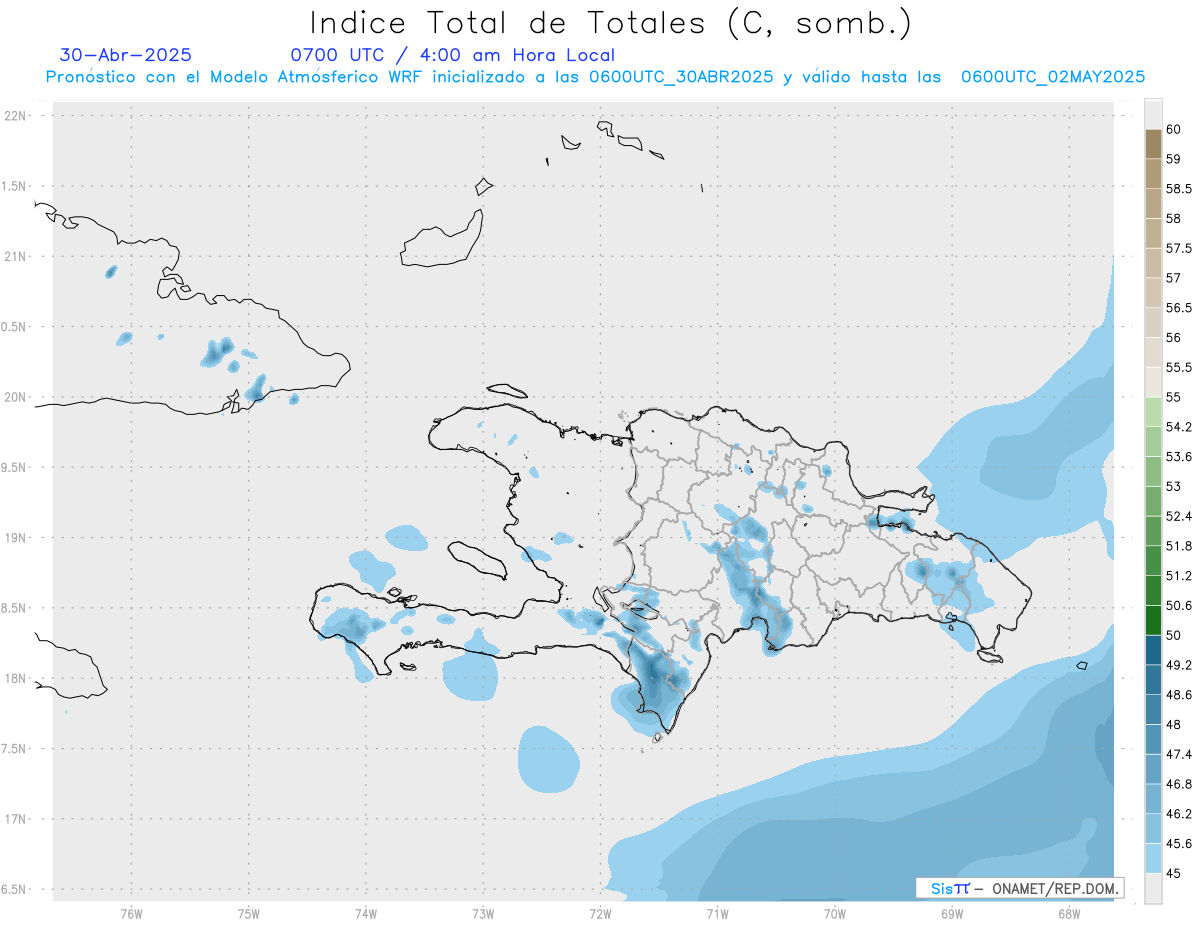
Task: Click the colorbar label '46.2'
Action: pos(1179,814)
